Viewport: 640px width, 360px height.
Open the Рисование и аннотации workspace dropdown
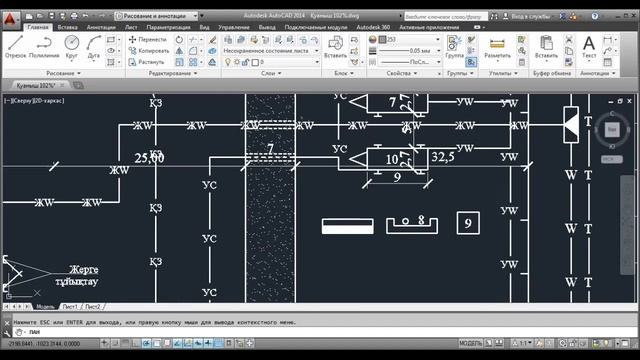tap(156, 16)
